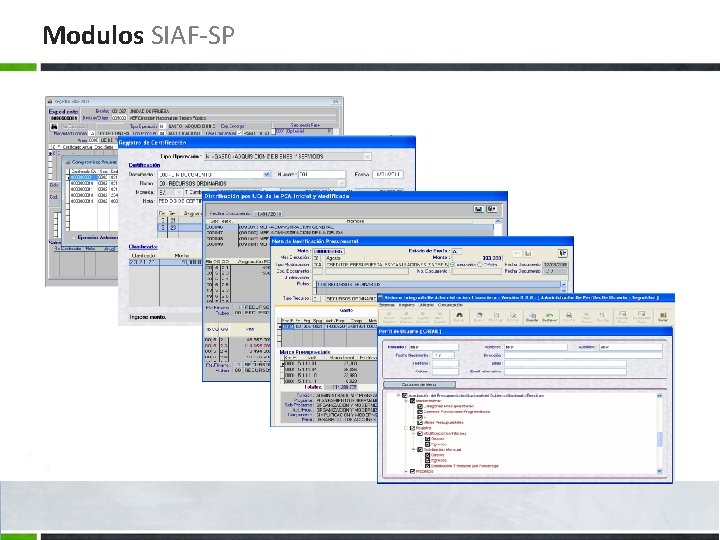Toggle the Registro checkbox in the tree
The image size is (720, 540).
(x=412, y=428)
